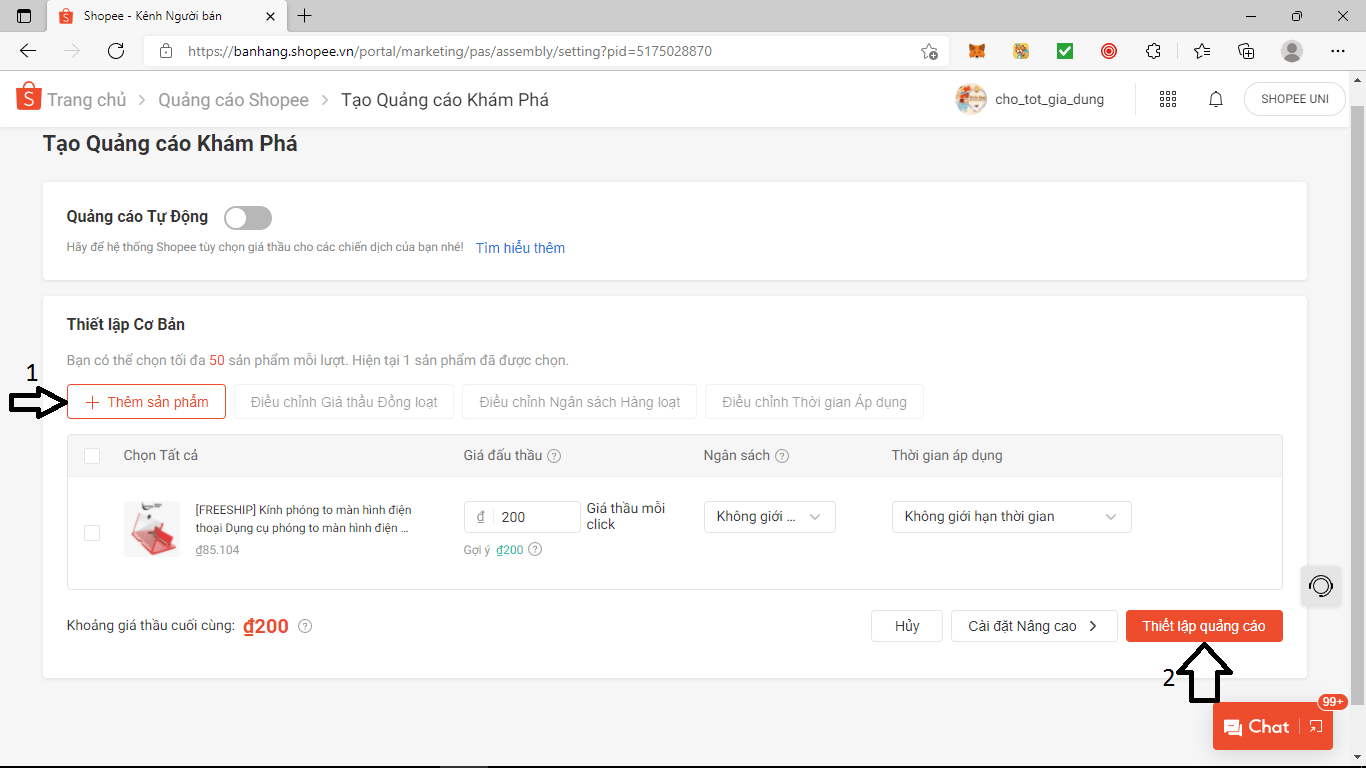The width and height of the screenshot is (1366, 768).
Task: Select the FREESHIP product row checkbox
Action: click(92, 533)
